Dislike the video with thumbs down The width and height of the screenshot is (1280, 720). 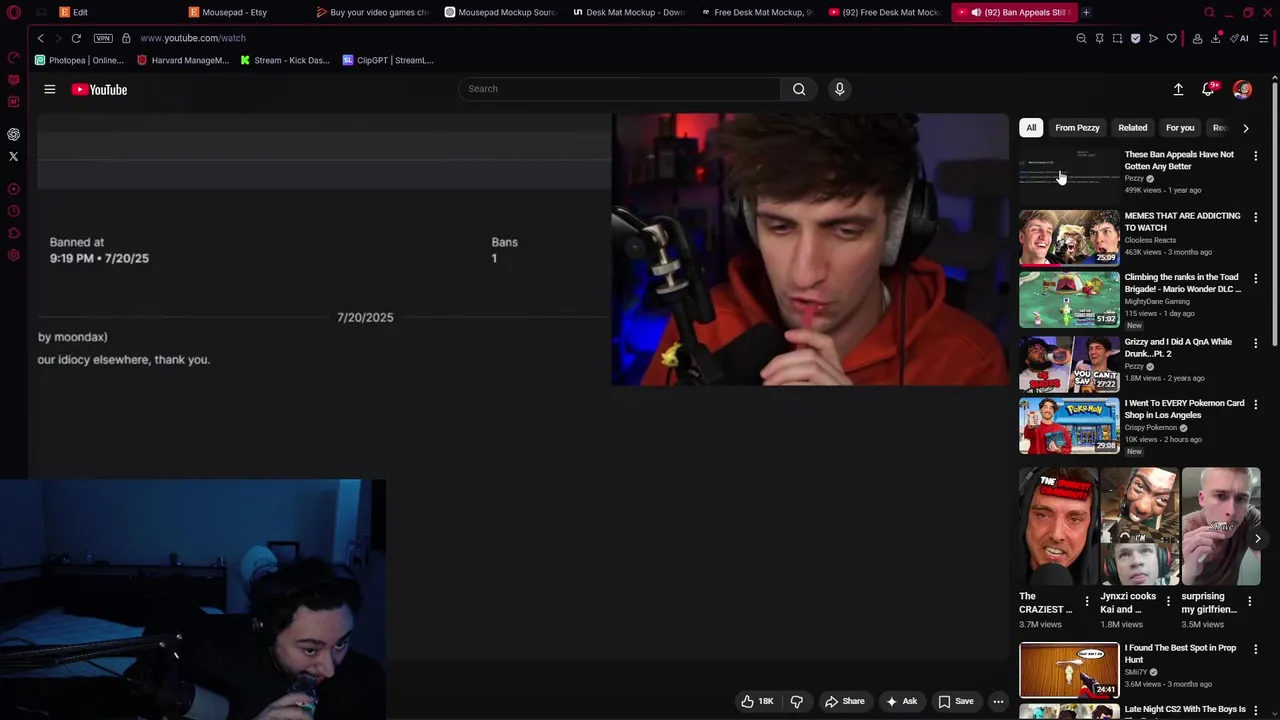[797, 701]
